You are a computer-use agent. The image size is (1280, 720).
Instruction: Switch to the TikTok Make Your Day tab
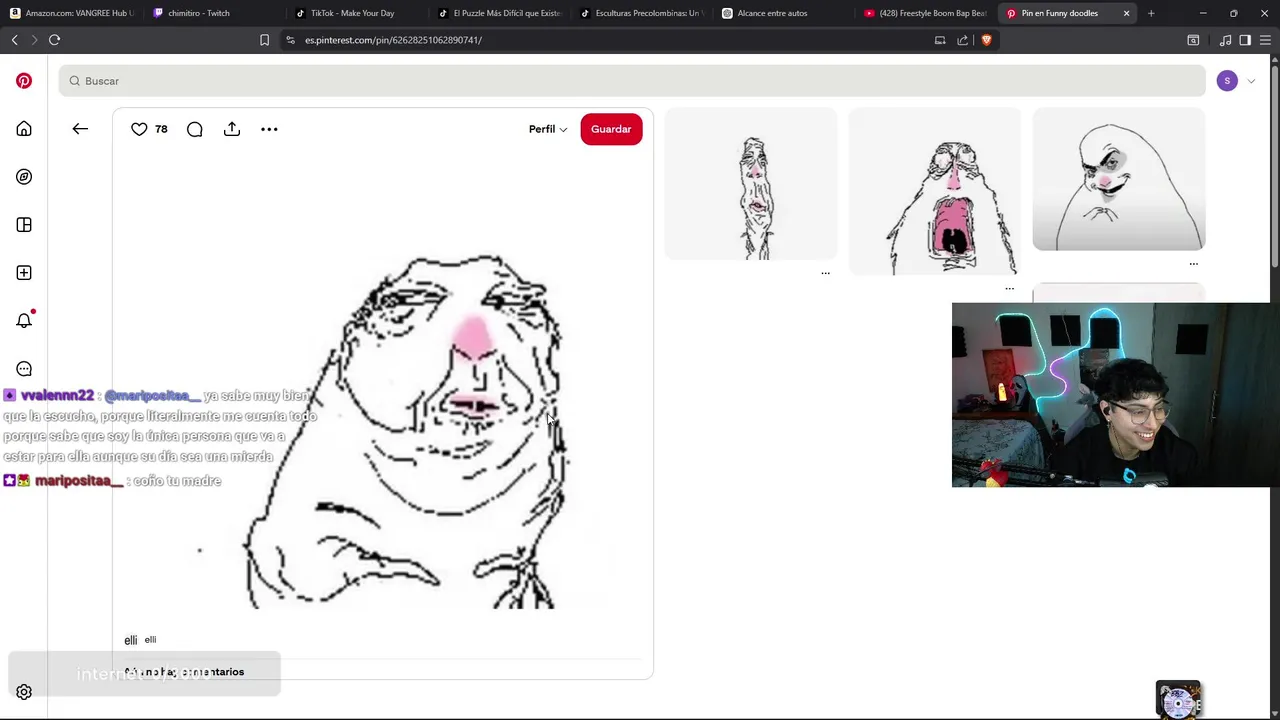pyautogui.click(x=358, y=13)
